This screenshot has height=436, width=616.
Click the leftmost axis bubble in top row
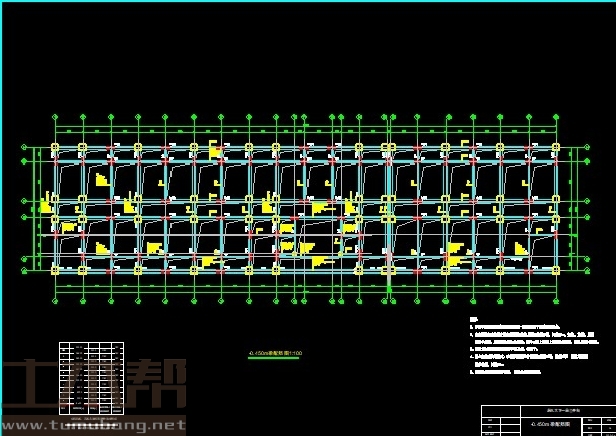tap(55, 117)
